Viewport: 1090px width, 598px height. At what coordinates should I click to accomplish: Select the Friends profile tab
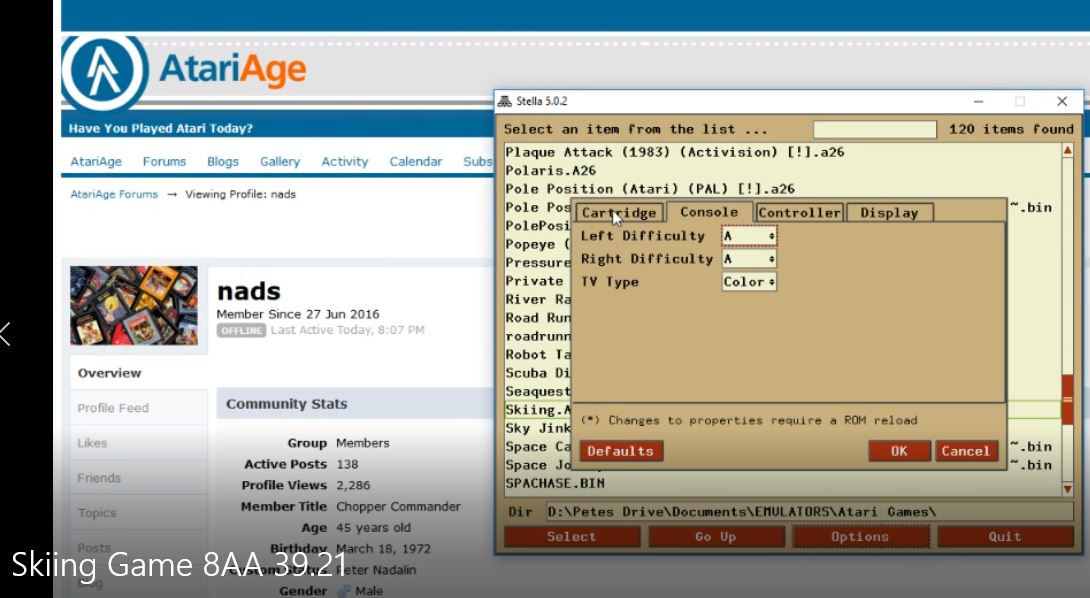(138, 478)
